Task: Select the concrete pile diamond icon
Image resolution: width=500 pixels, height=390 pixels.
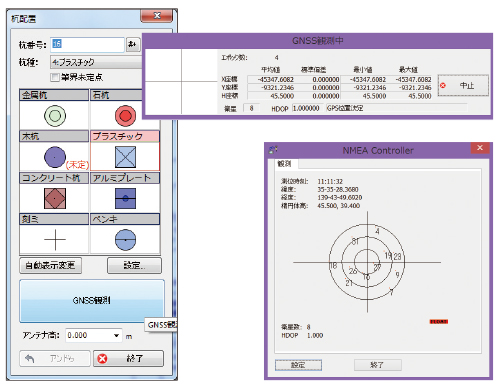Action: tap(55, 198)
